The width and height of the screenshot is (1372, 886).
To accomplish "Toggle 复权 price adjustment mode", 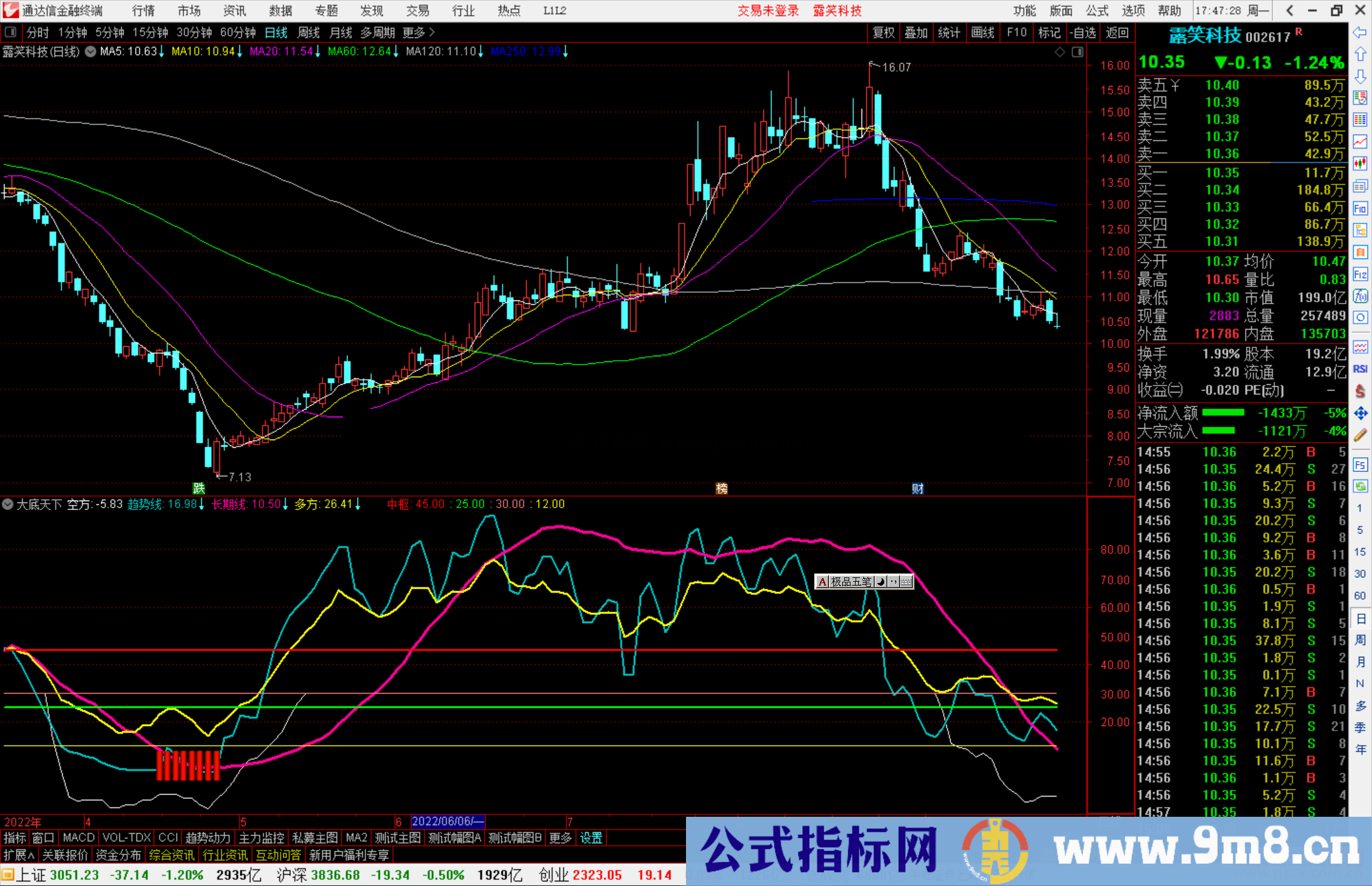I will pos(883,32).
